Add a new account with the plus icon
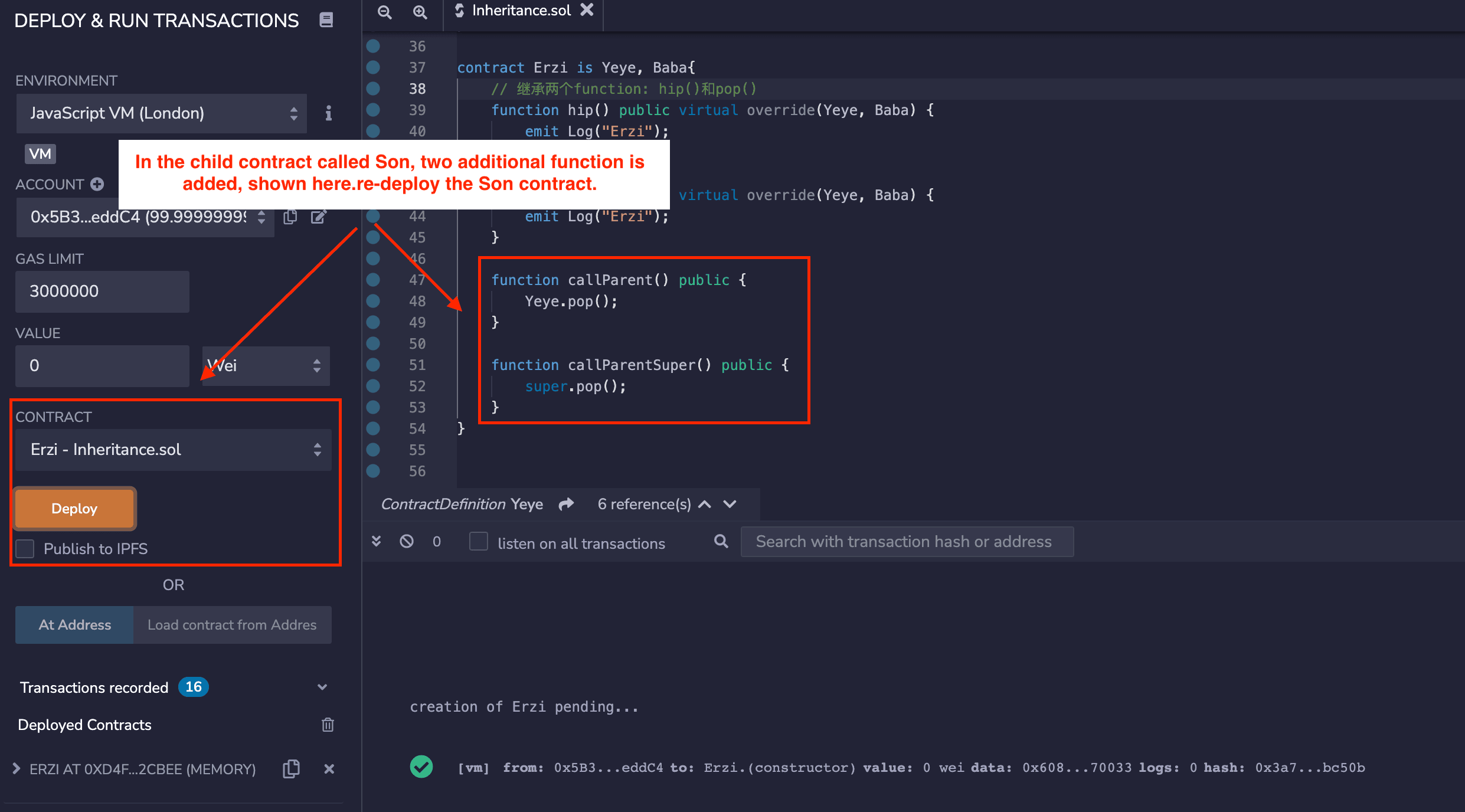Screen dimensions: 1465x812 97,184
